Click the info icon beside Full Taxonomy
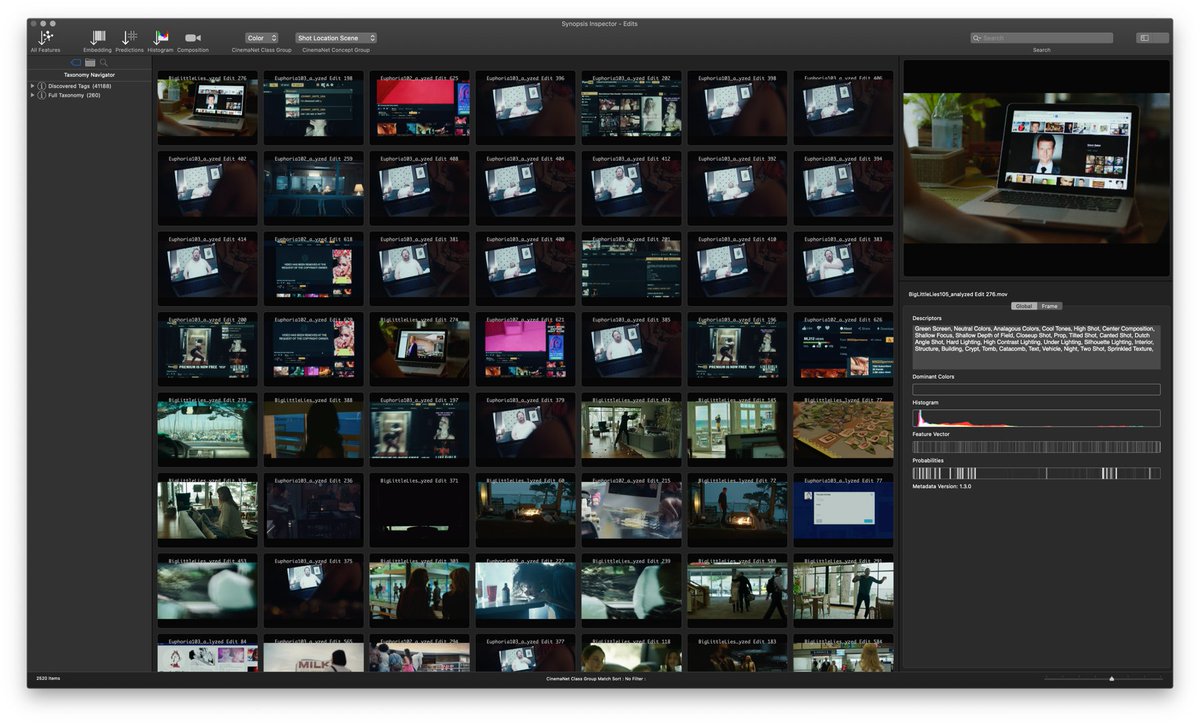1200x724 pixels. point(42,95)
